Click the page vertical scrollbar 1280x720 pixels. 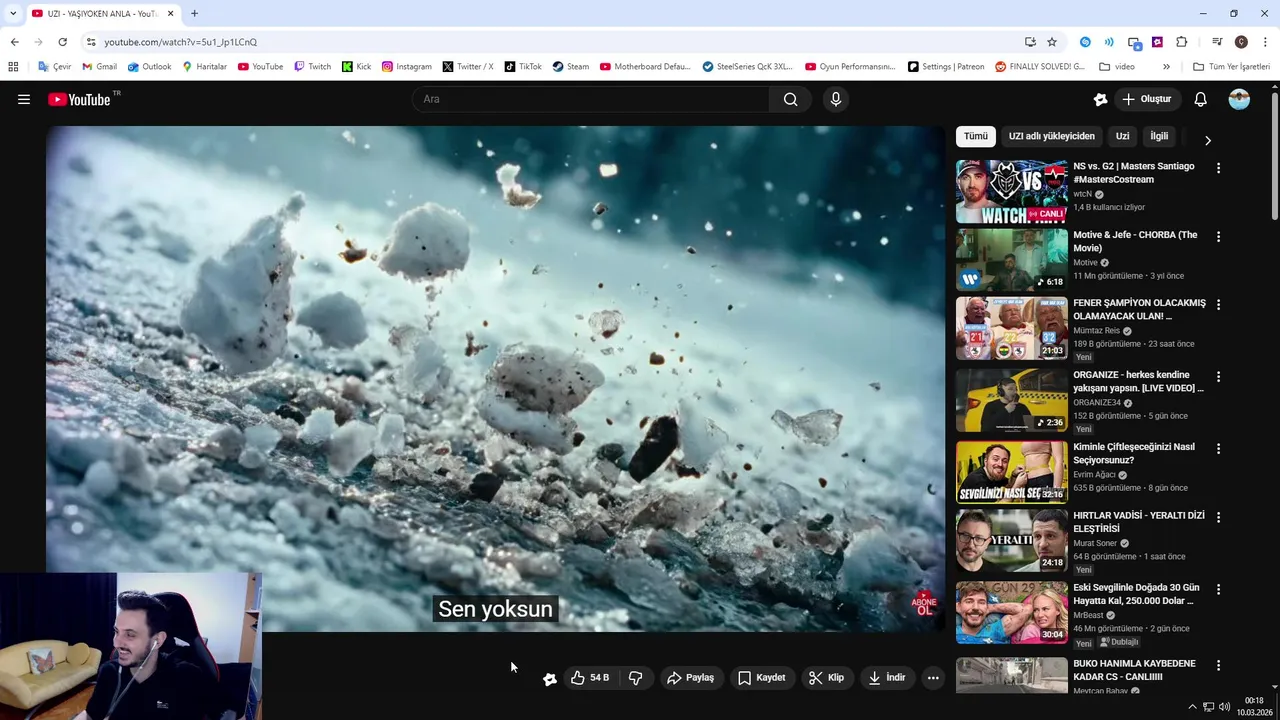(1274, 156)
